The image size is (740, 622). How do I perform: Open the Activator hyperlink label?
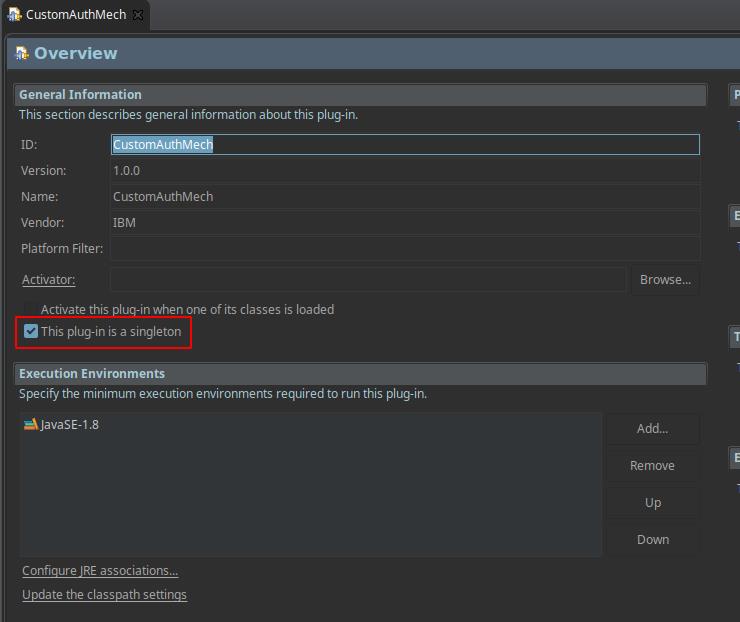coord(49,279)
